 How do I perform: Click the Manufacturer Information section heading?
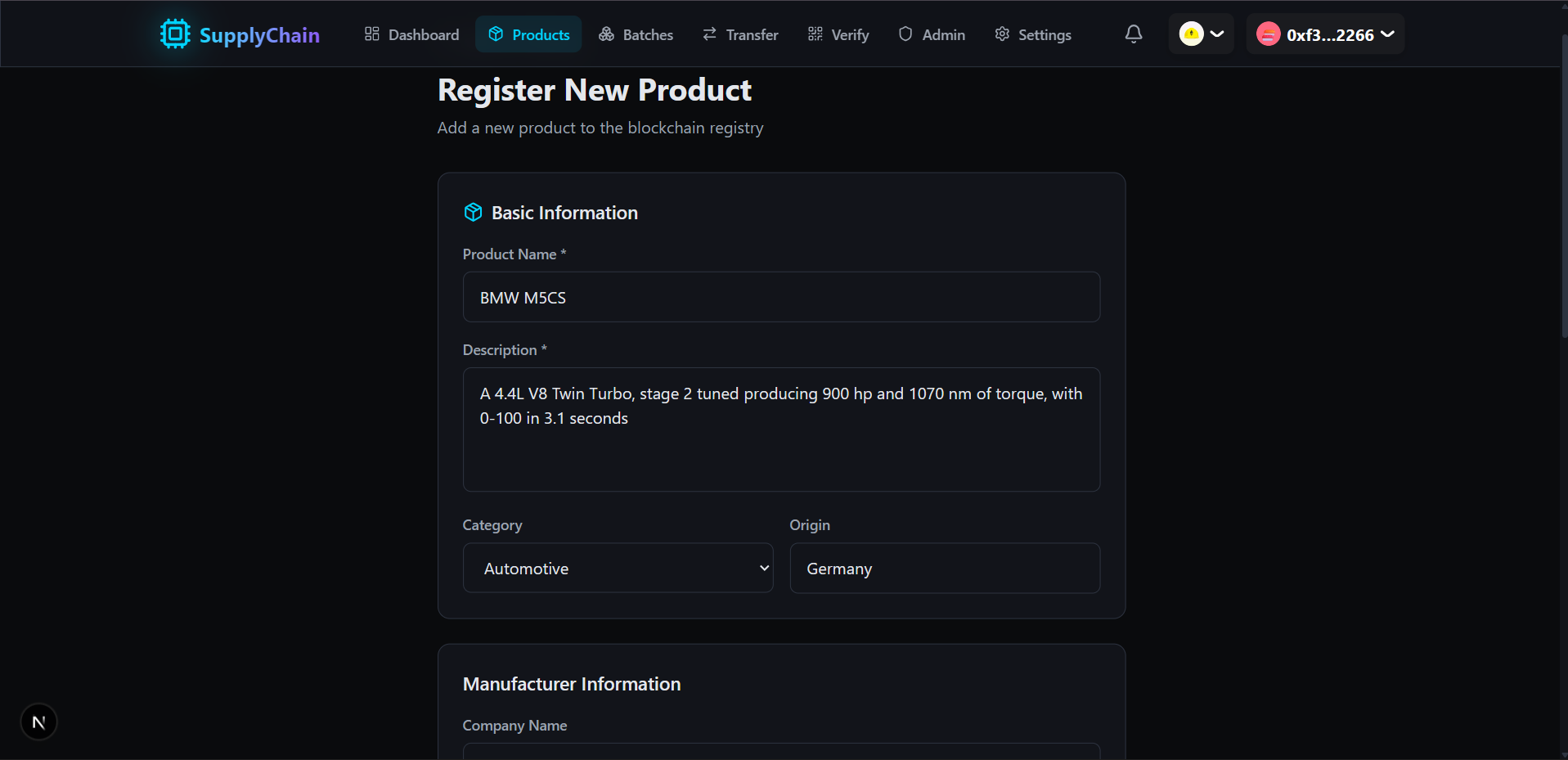click(x=572, y=684)
